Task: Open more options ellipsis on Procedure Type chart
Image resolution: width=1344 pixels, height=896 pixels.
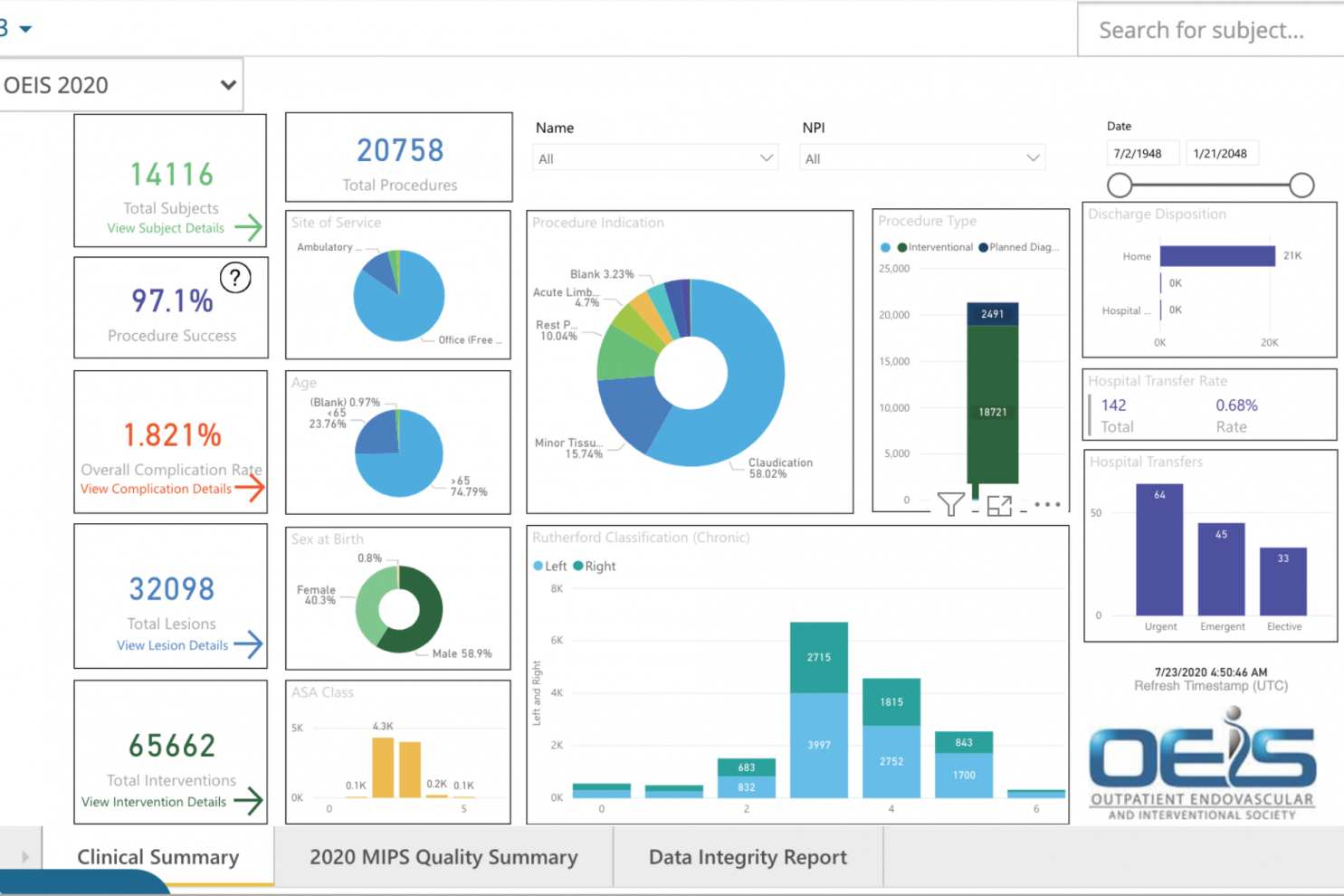Action: click(1046, 504)
